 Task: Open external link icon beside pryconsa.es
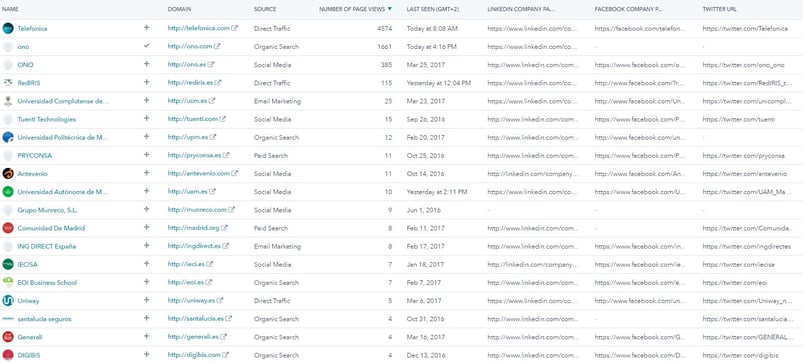226,155
